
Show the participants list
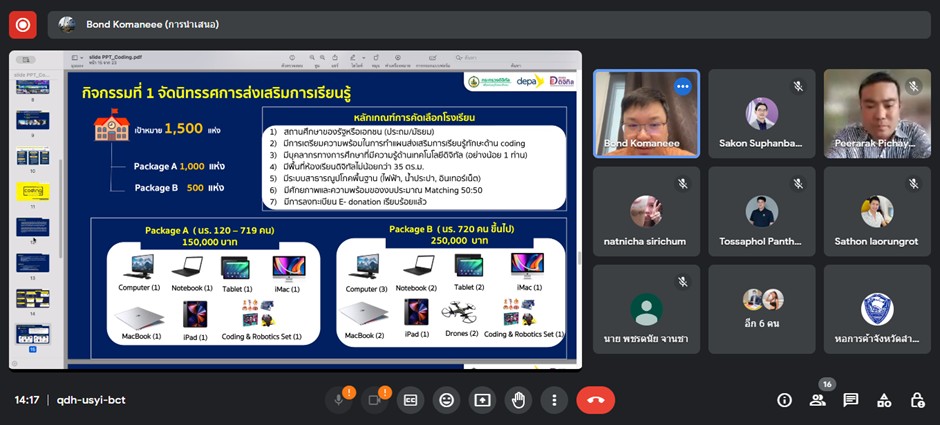point(818,400)
